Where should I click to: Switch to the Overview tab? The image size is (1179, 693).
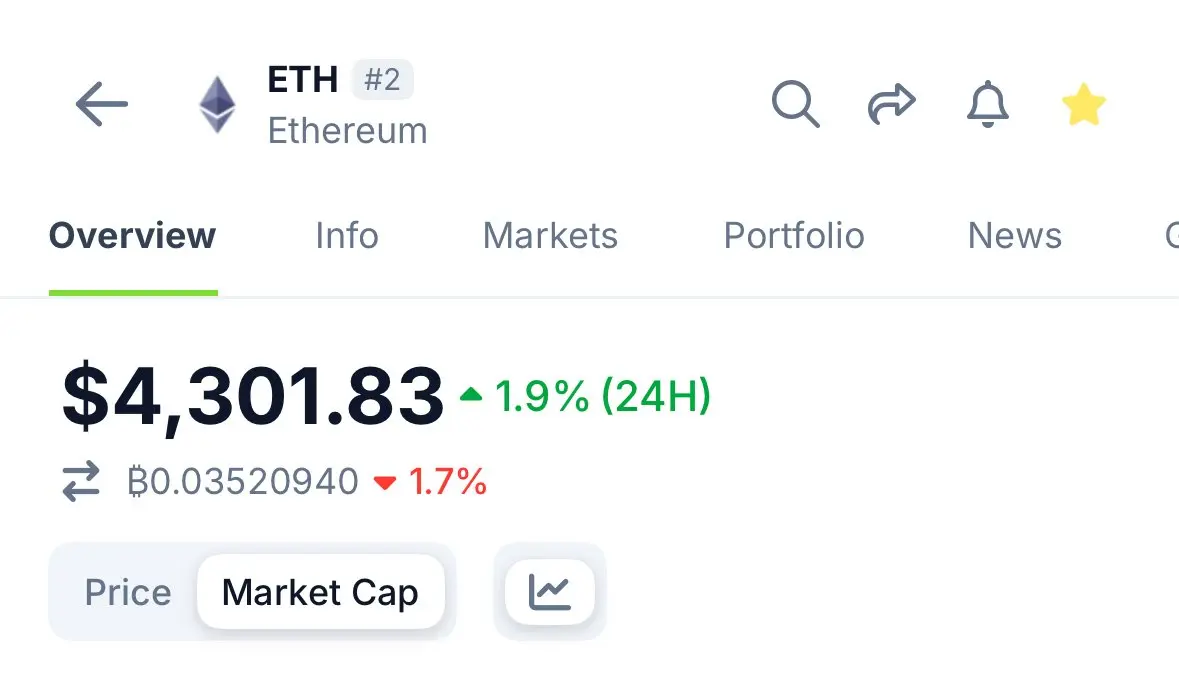133,236
